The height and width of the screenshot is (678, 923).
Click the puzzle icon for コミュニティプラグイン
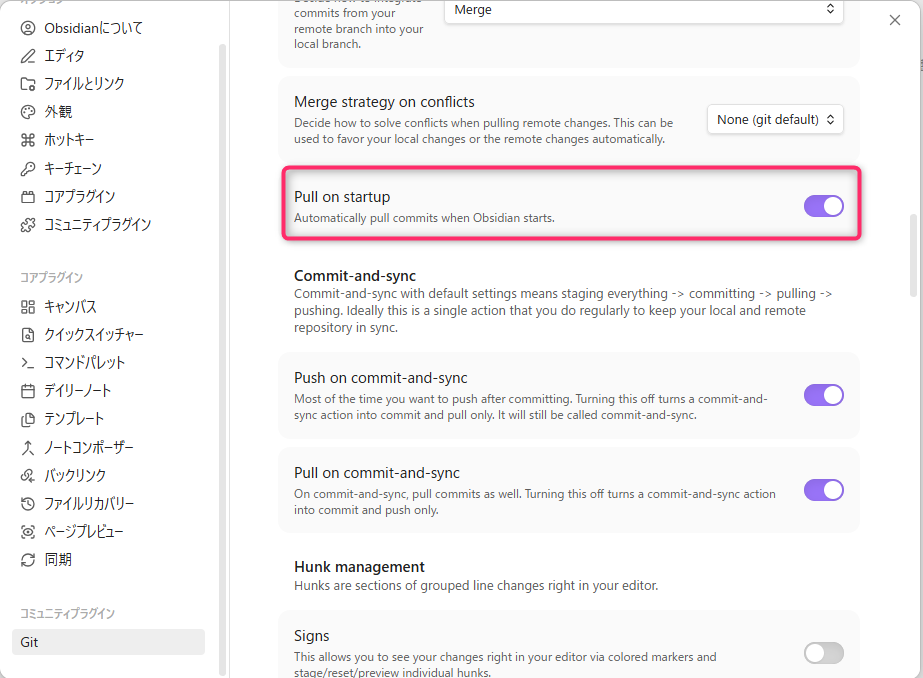[28, 225]
